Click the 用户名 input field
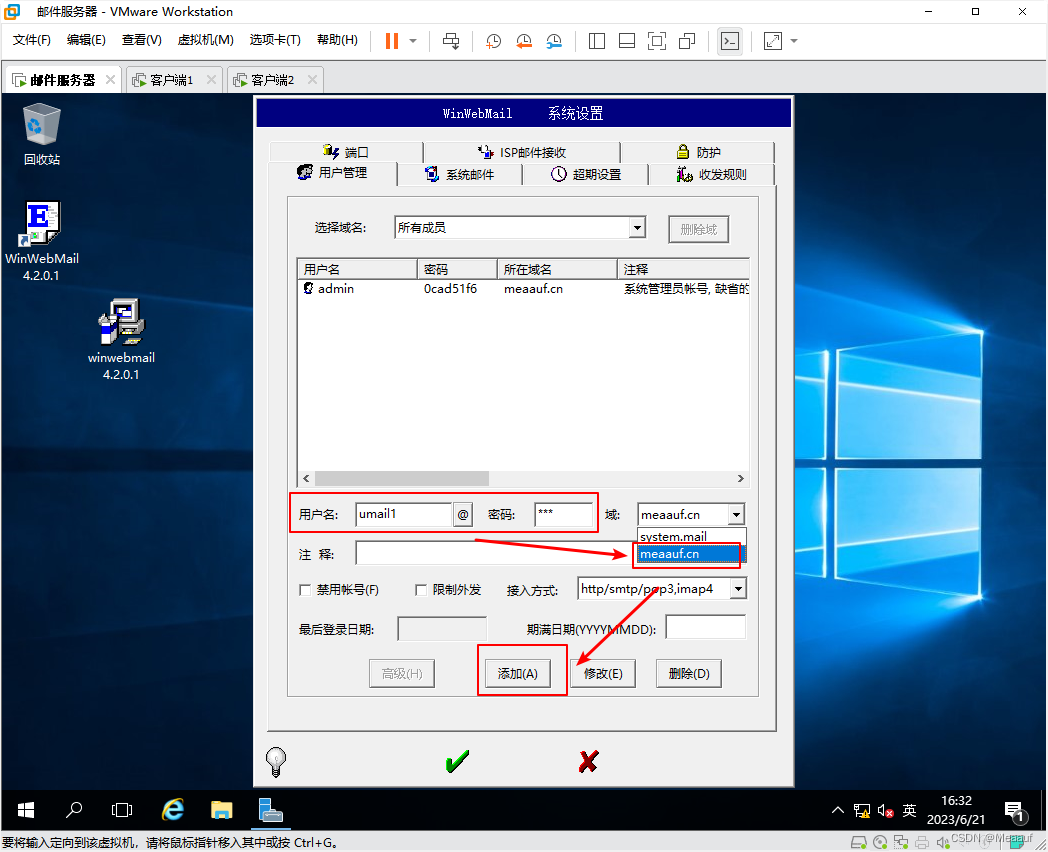Viewport: 1048px width, 852px height. click(404, 515)
